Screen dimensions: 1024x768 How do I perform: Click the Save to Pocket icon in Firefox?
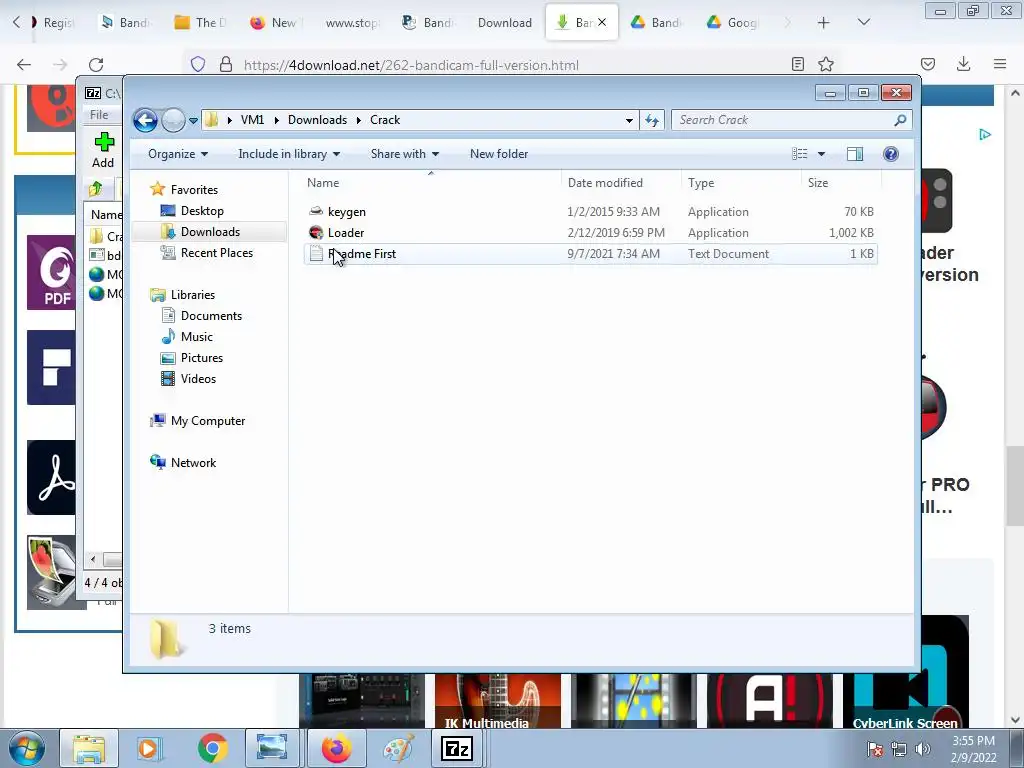[x=928, y=64]
